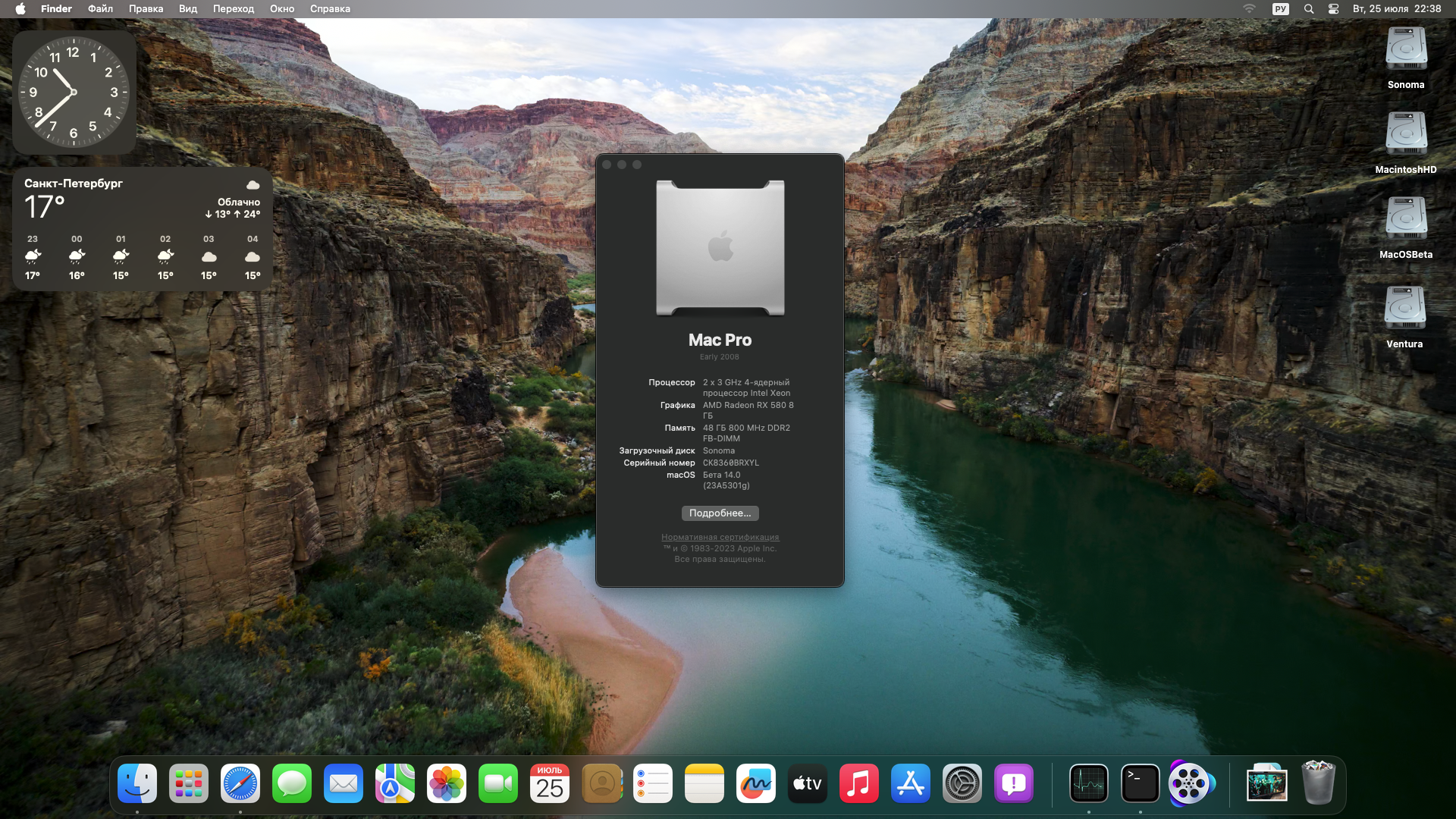Screen dimensions: 1456x819
Task: Open Finder from the Dock
Action: pyautogui.click(x=137, y=783)
